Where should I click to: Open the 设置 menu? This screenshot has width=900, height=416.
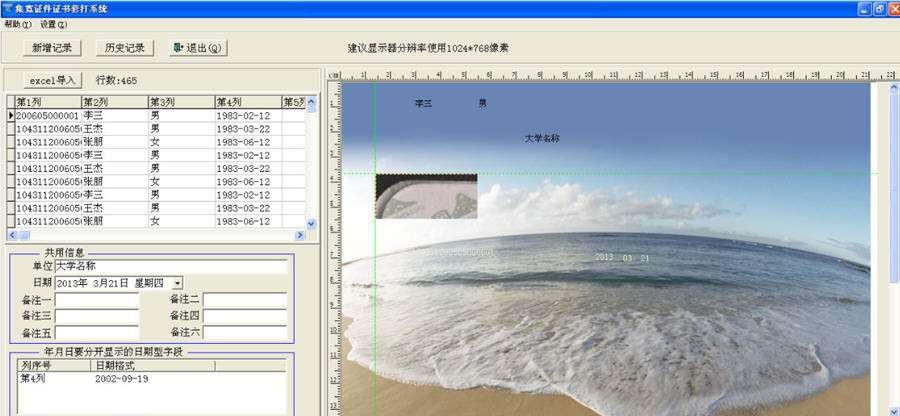click(x=54, y=23)
